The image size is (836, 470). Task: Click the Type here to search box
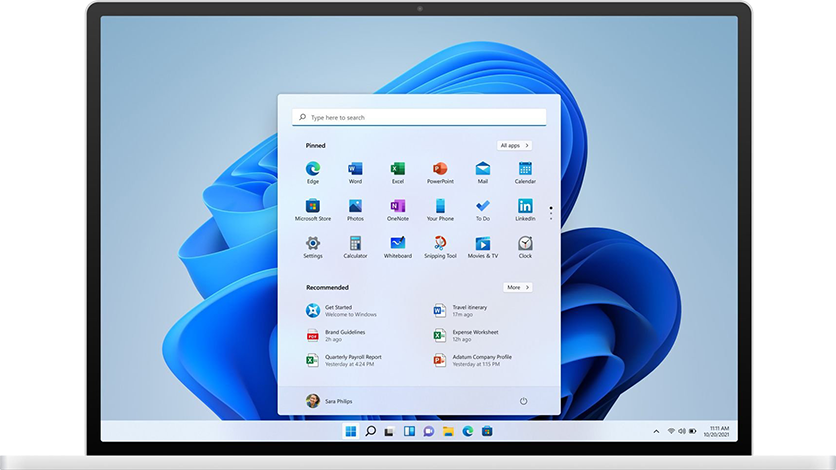click(420, 118)
